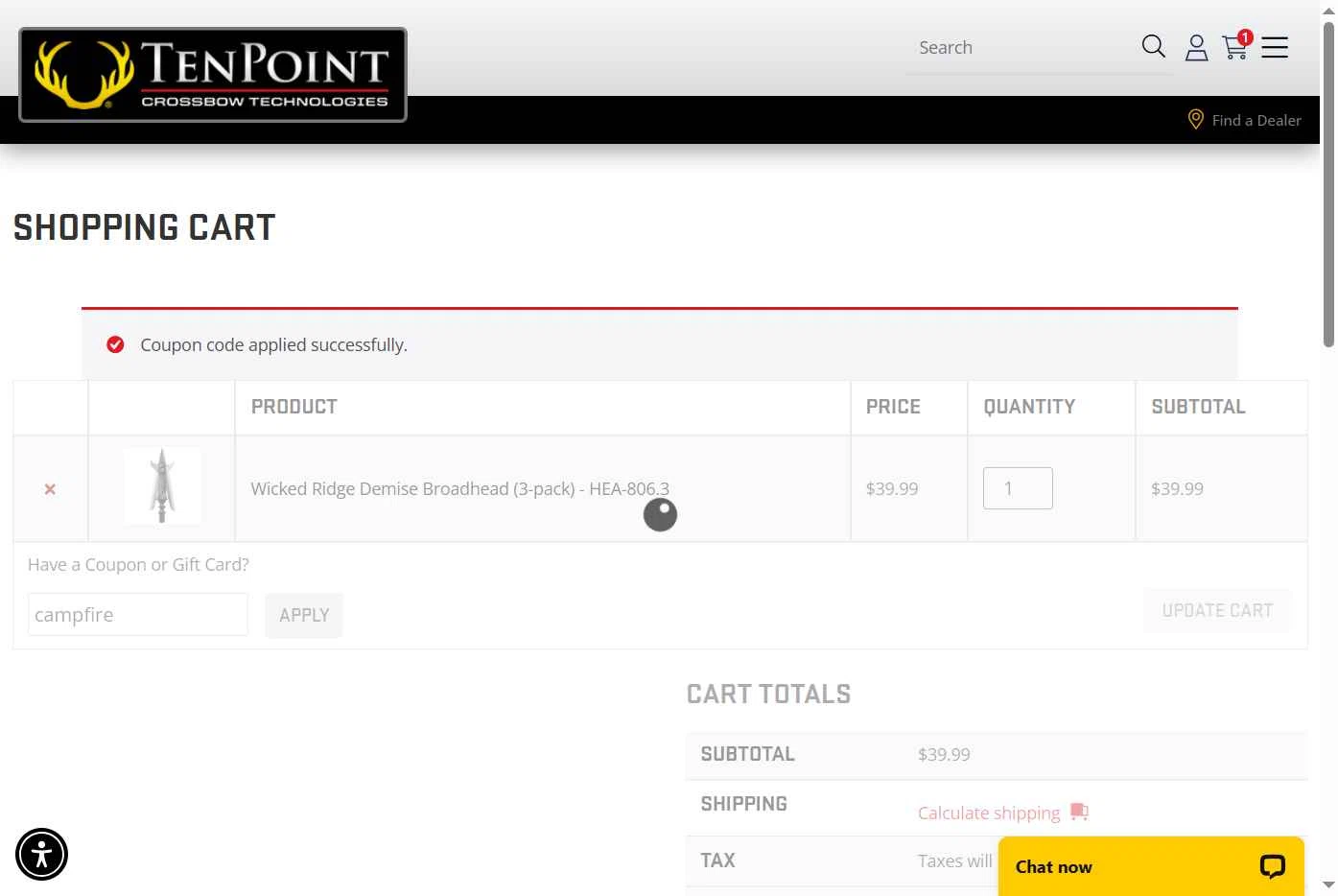Screen dimensions: 1338x896
Task: Open the user account icon
Action: [1196, 47]
